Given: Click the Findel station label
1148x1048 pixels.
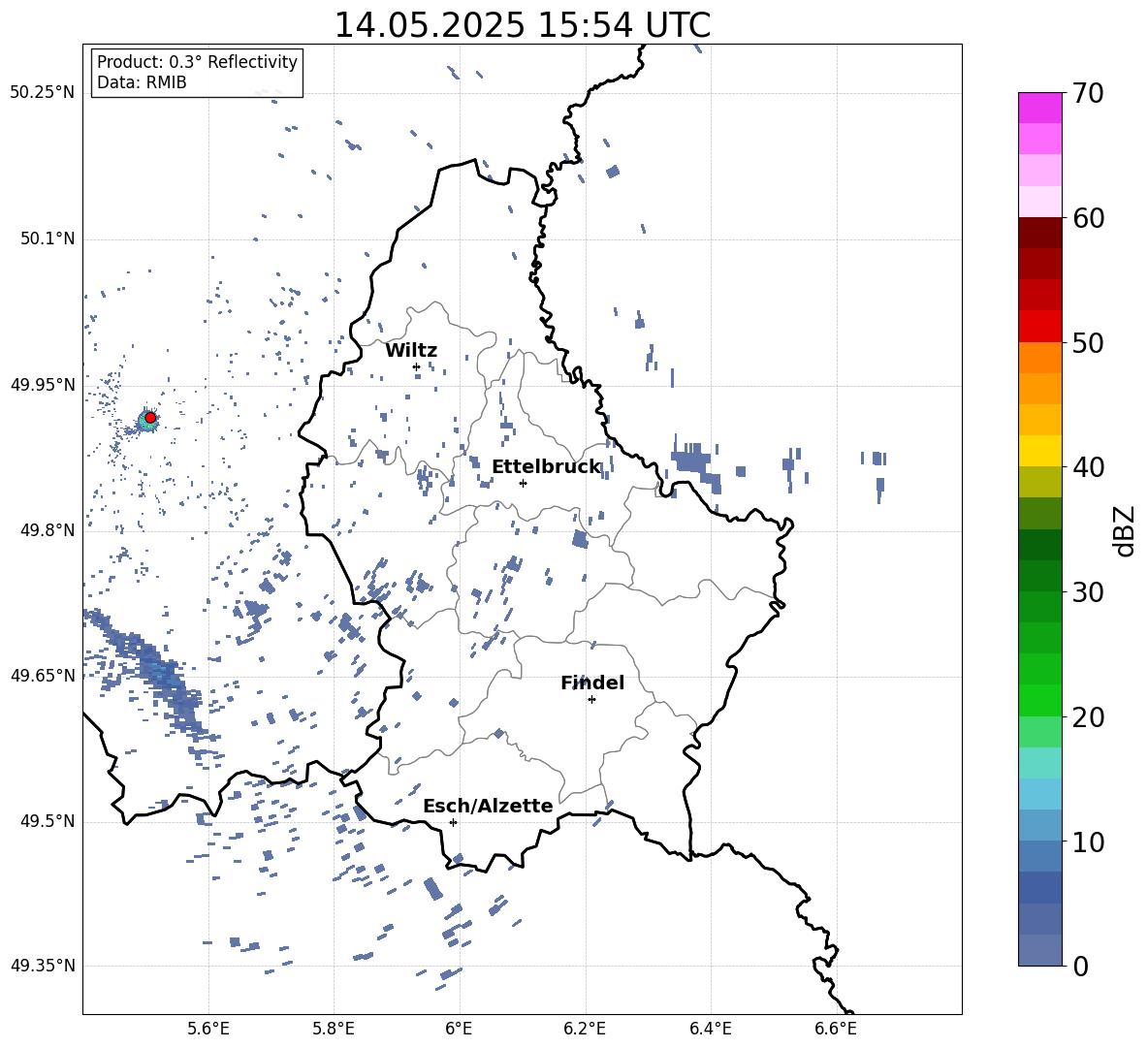Looking at the screenshot, I should point(592,683).
